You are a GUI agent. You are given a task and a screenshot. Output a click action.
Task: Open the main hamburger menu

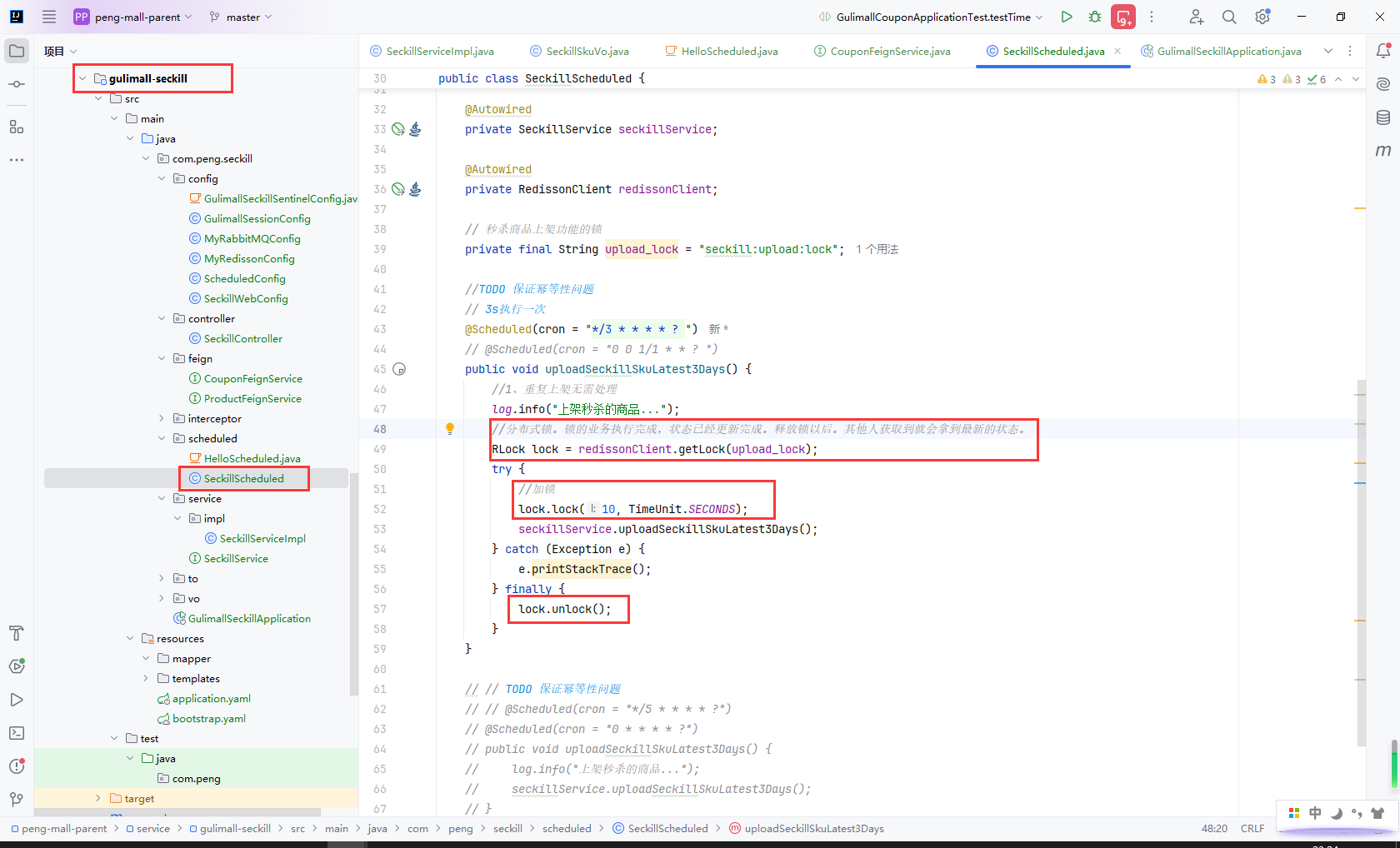coord(49,17)
